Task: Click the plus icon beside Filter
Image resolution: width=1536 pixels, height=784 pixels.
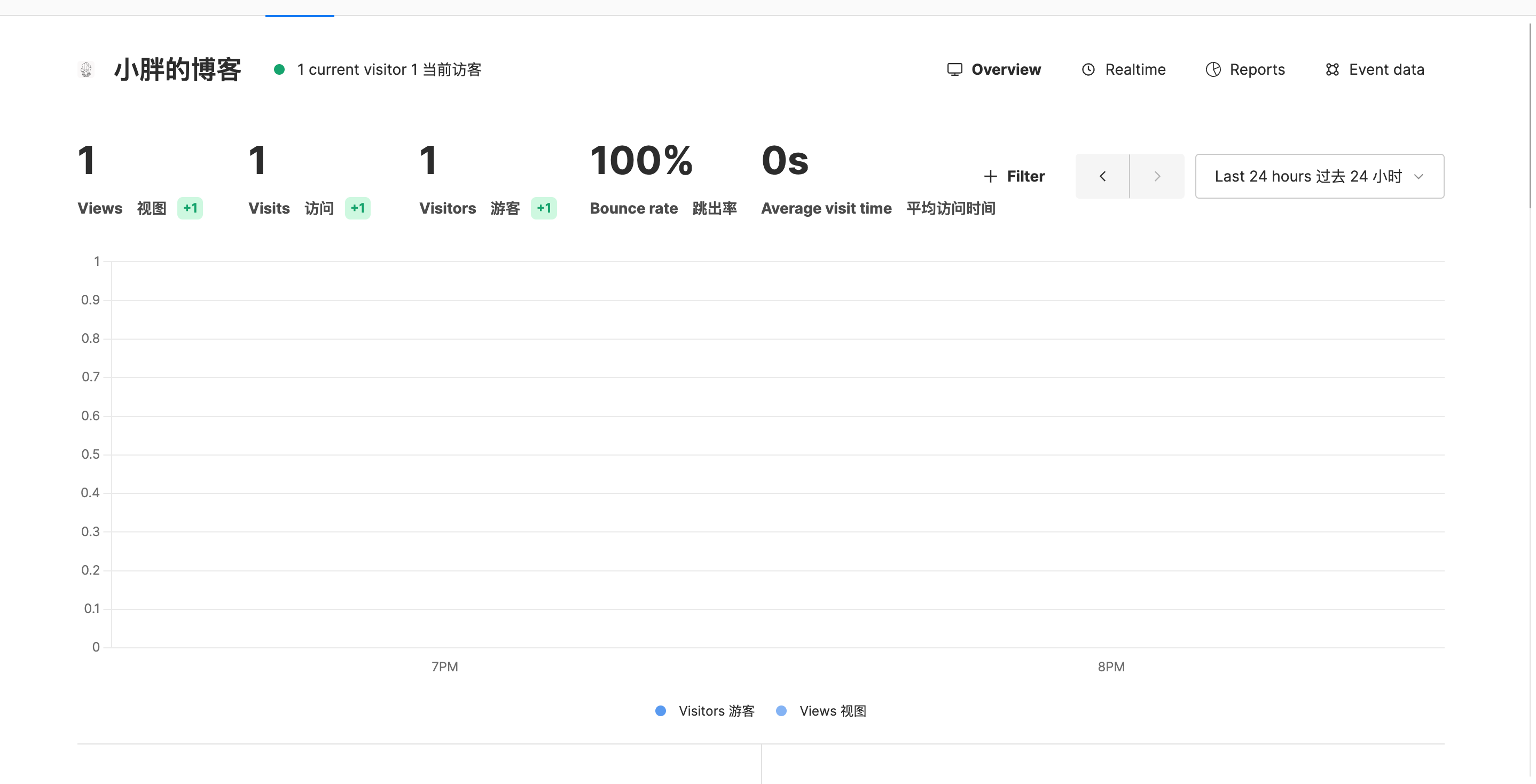Action: (x=990, y=176)
